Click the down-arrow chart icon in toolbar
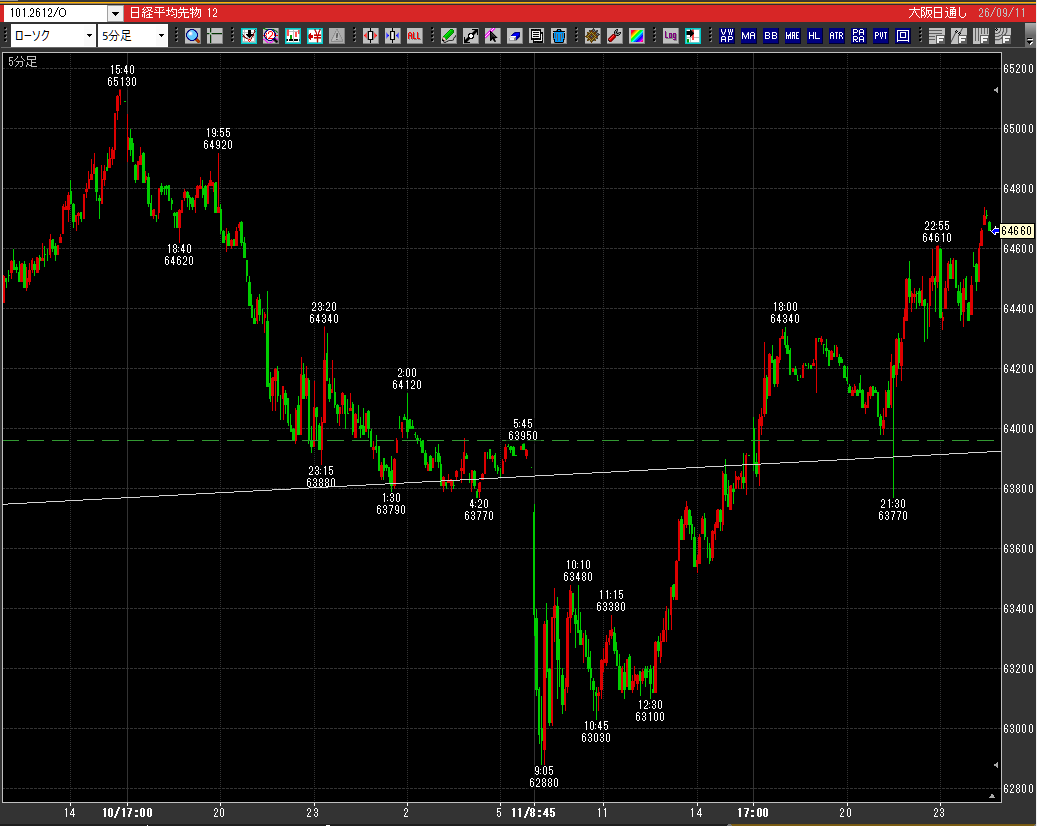Viewport: 1037px width, 826px height. pyautogui.click(x=249, y=36)
